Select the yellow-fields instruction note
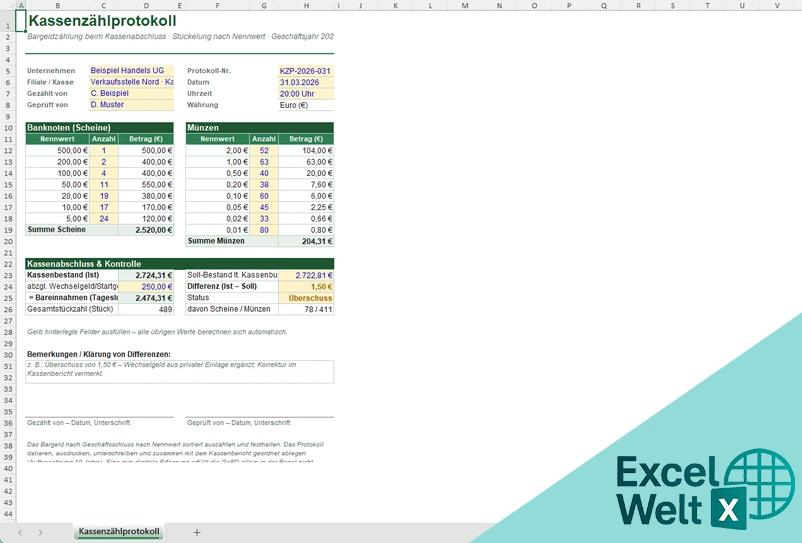 [x=157, y=332]
